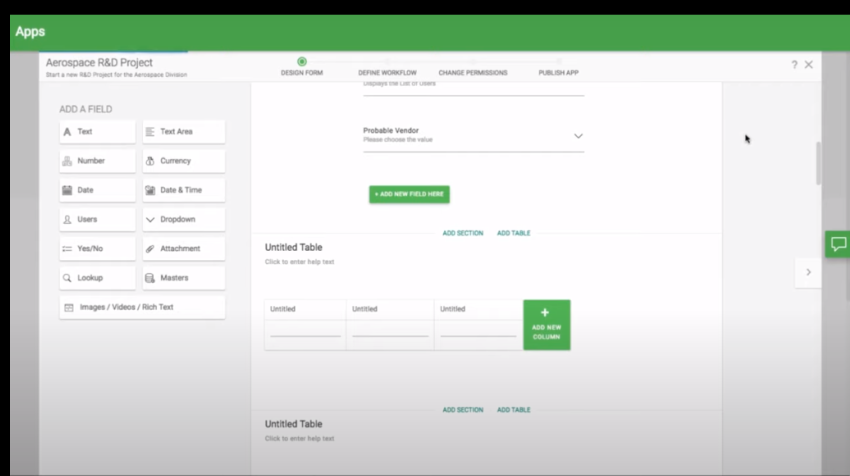Screen dimensions: 850x476
Task: Add a Number field
Action: [x=97, y=161]
